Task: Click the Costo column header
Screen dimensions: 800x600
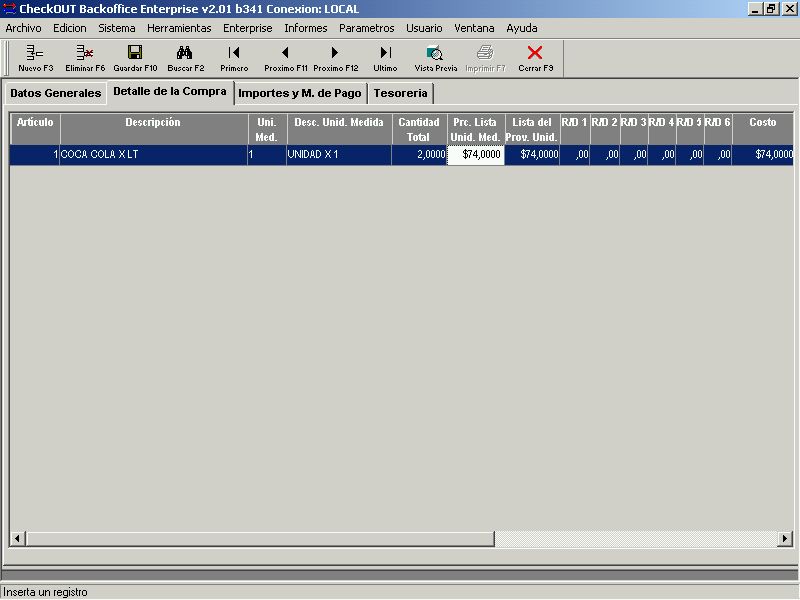Action: coord(763,129)
